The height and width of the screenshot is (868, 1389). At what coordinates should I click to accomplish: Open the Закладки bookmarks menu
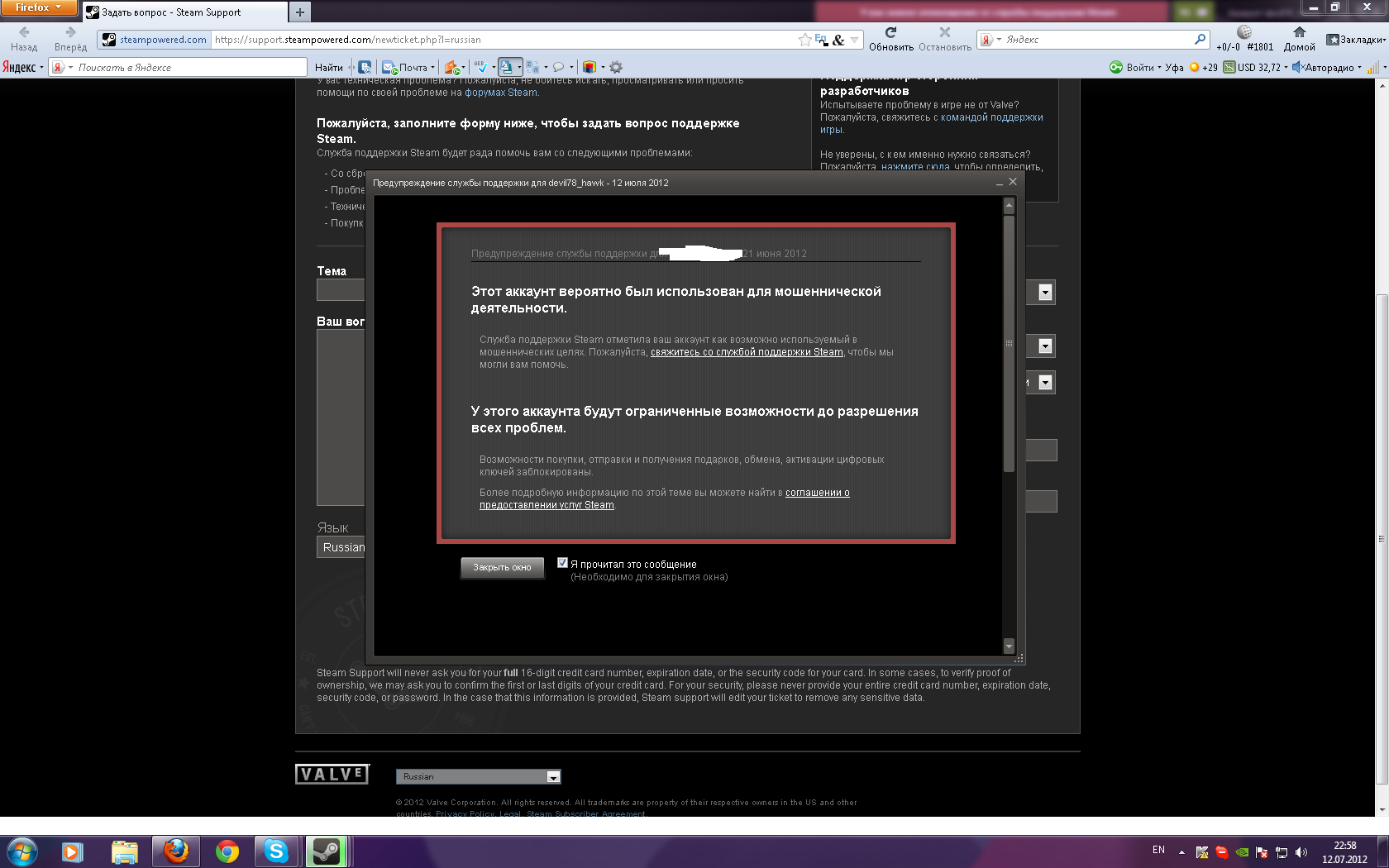click(x=1355, y=40)
